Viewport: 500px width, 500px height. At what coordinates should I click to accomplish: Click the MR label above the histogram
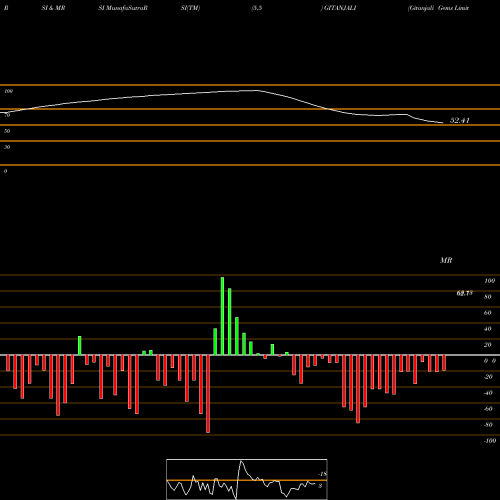[446, 260]
